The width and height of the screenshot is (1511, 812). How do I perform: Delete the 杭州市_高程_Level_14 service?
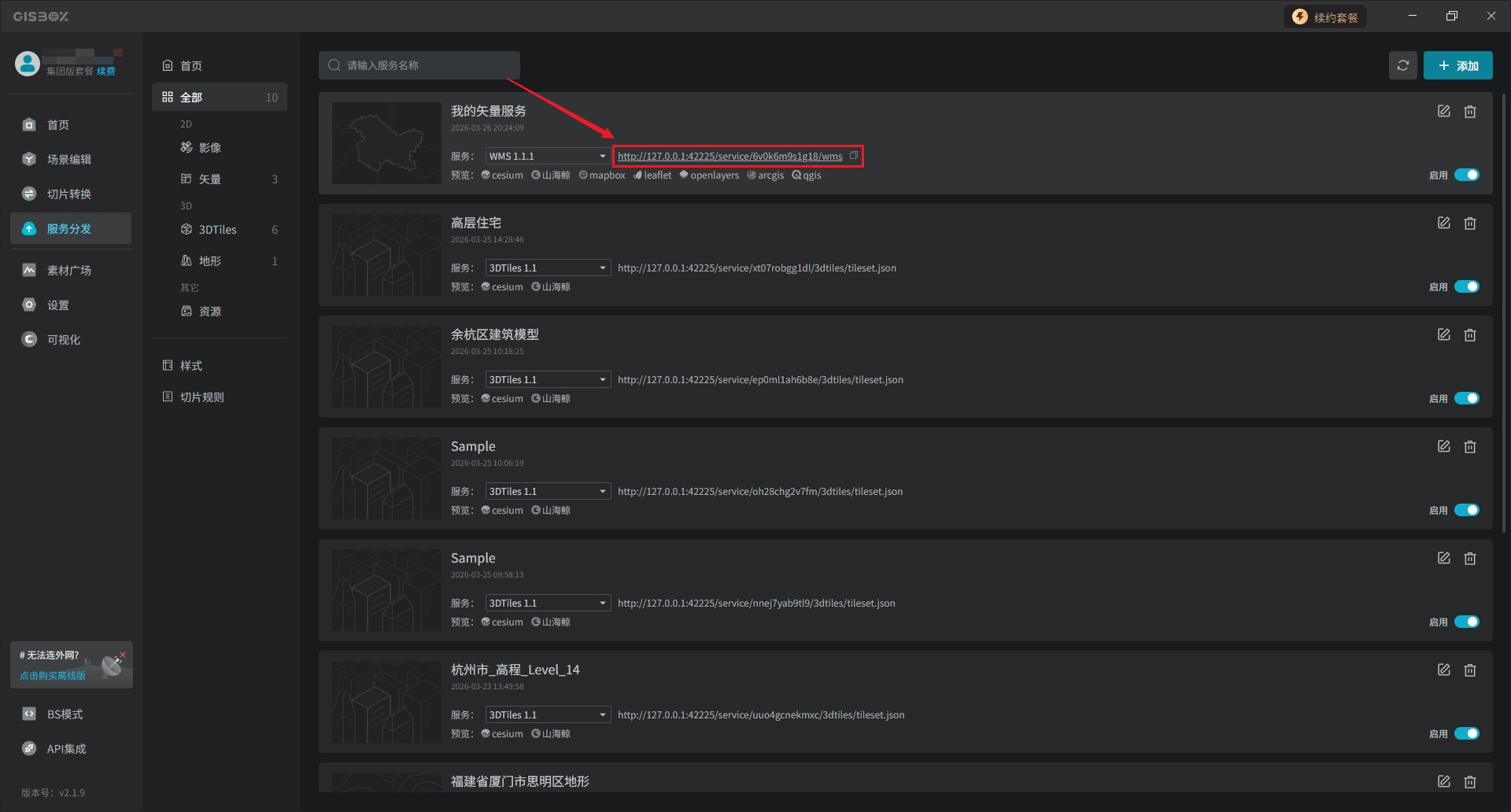coord(1469,670)
